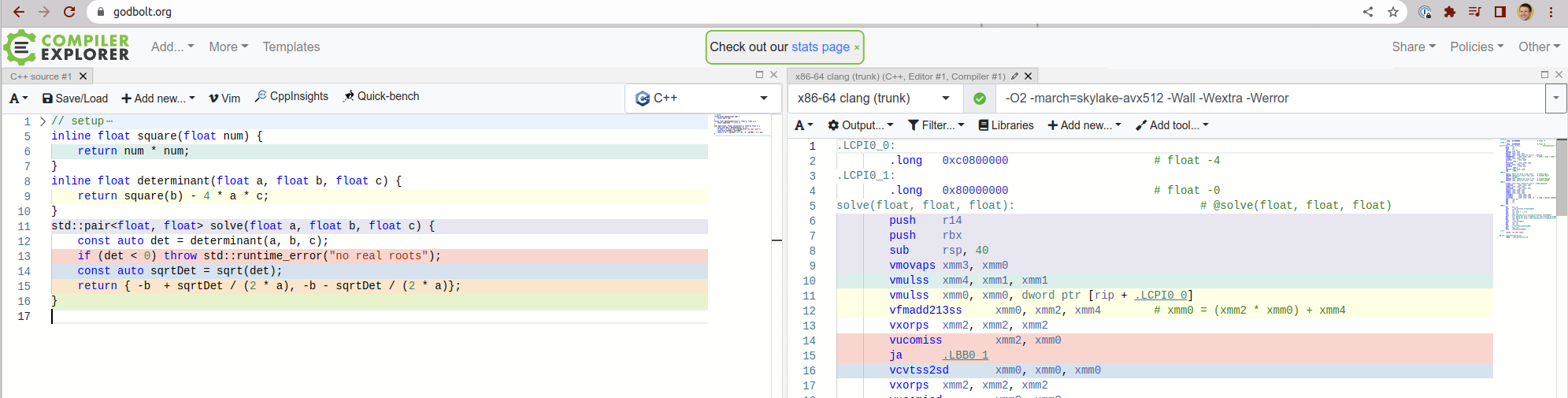Open Templates from the top bar

pos(291,47)
